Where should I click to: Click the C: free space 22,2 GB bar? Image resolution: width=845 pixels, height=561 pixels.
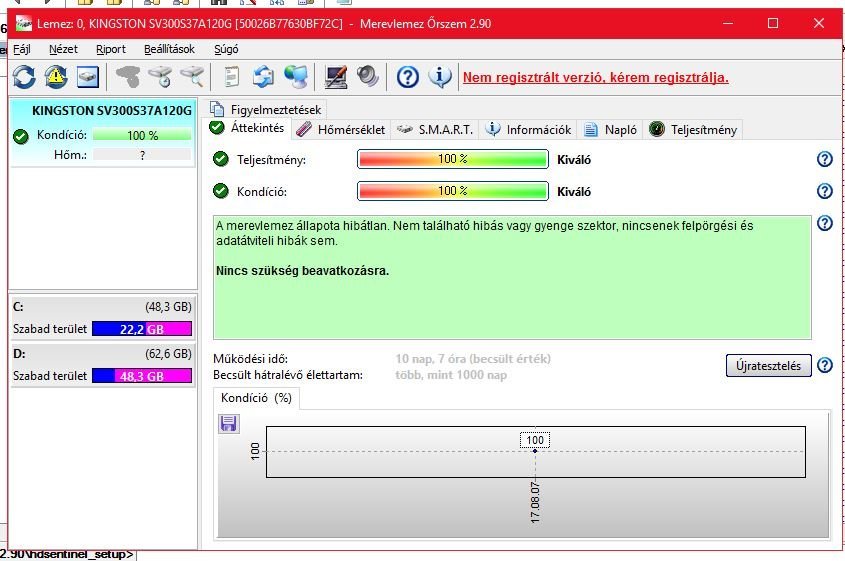pos(142,329)
